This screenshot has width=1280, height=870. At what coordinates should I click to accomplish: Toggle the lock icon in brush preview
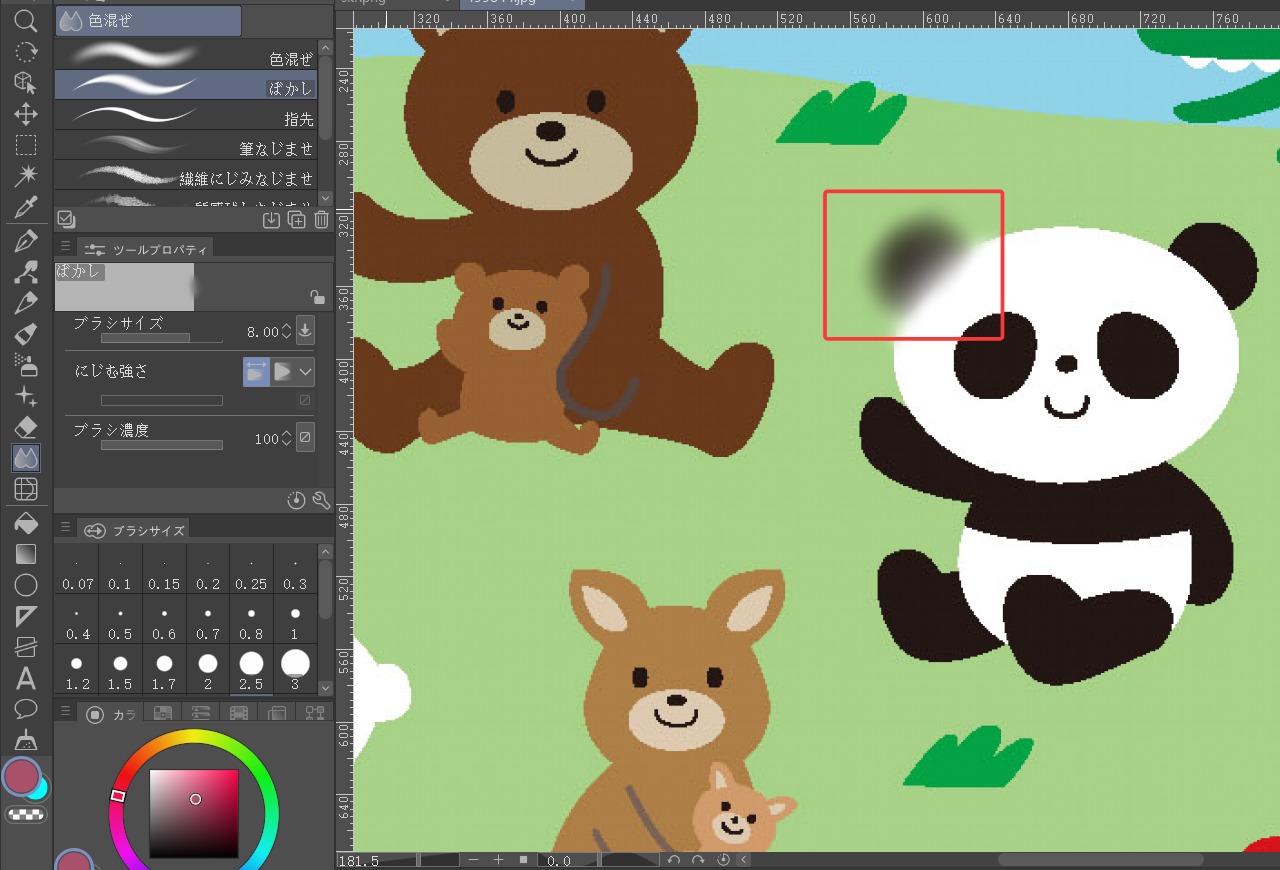pos(317,297)
